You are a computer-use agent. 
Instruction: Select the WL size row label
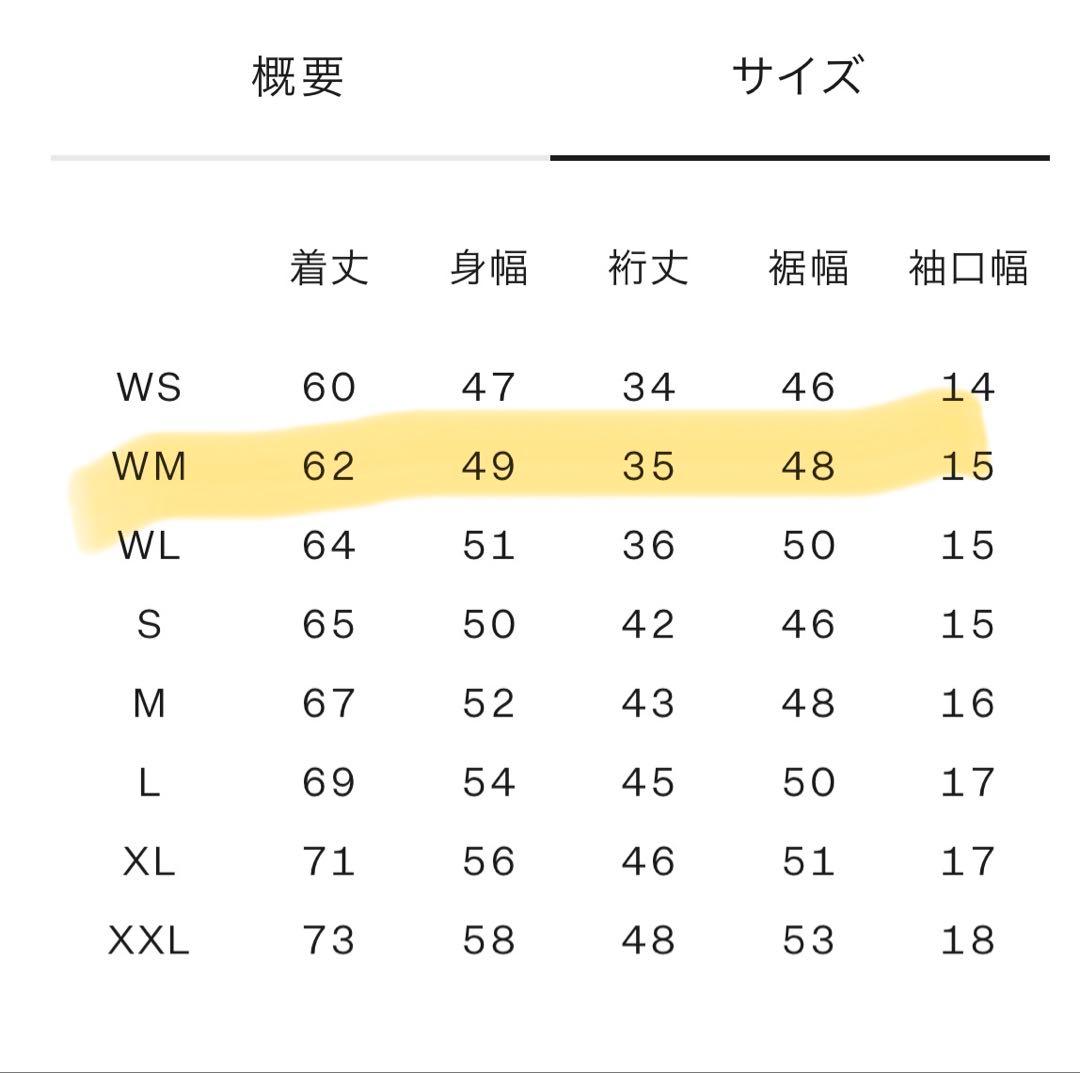(149, 545)
